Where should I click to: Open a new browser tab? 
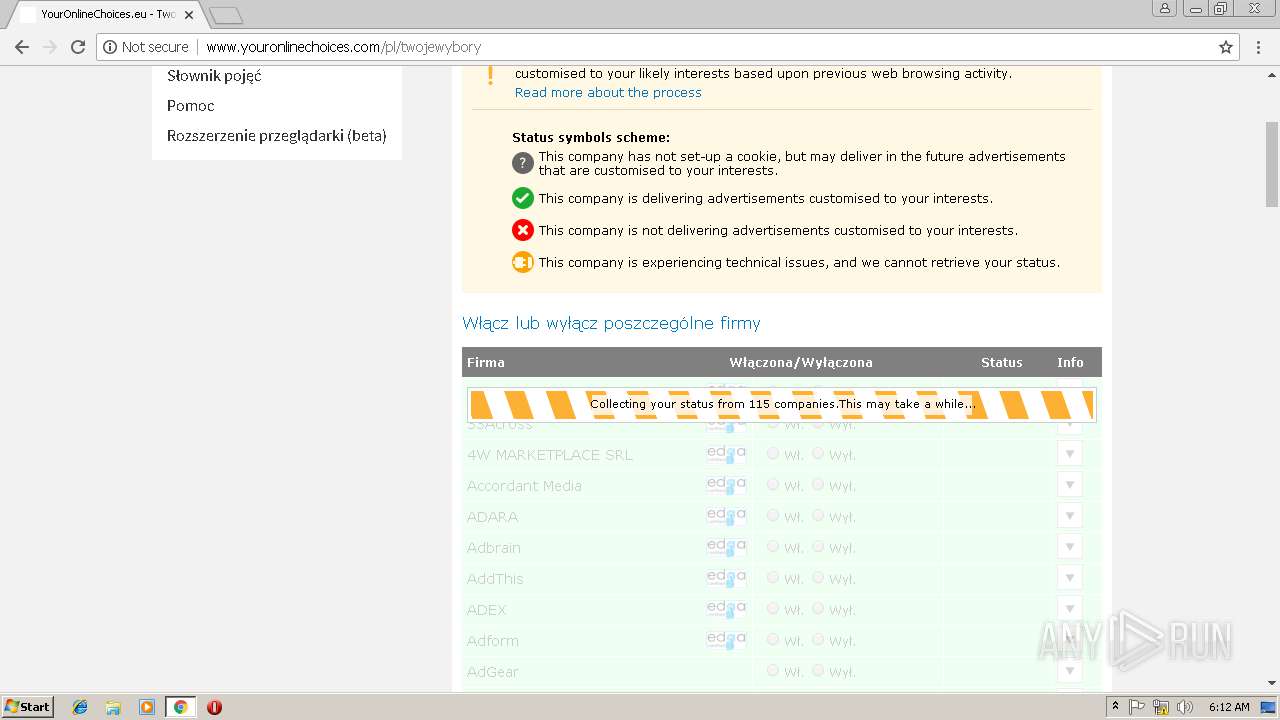[x=226, y=15]
